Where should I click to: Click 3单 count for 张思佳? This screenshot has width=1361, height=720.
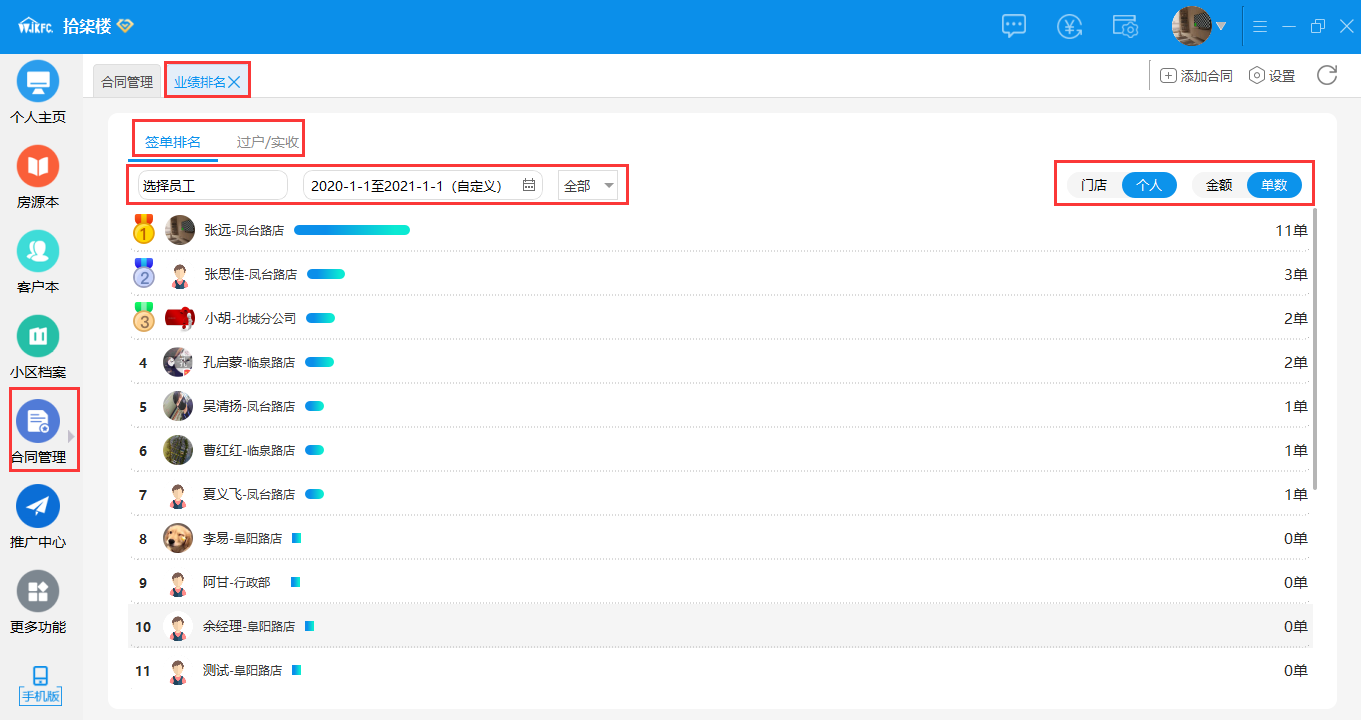1295,274
